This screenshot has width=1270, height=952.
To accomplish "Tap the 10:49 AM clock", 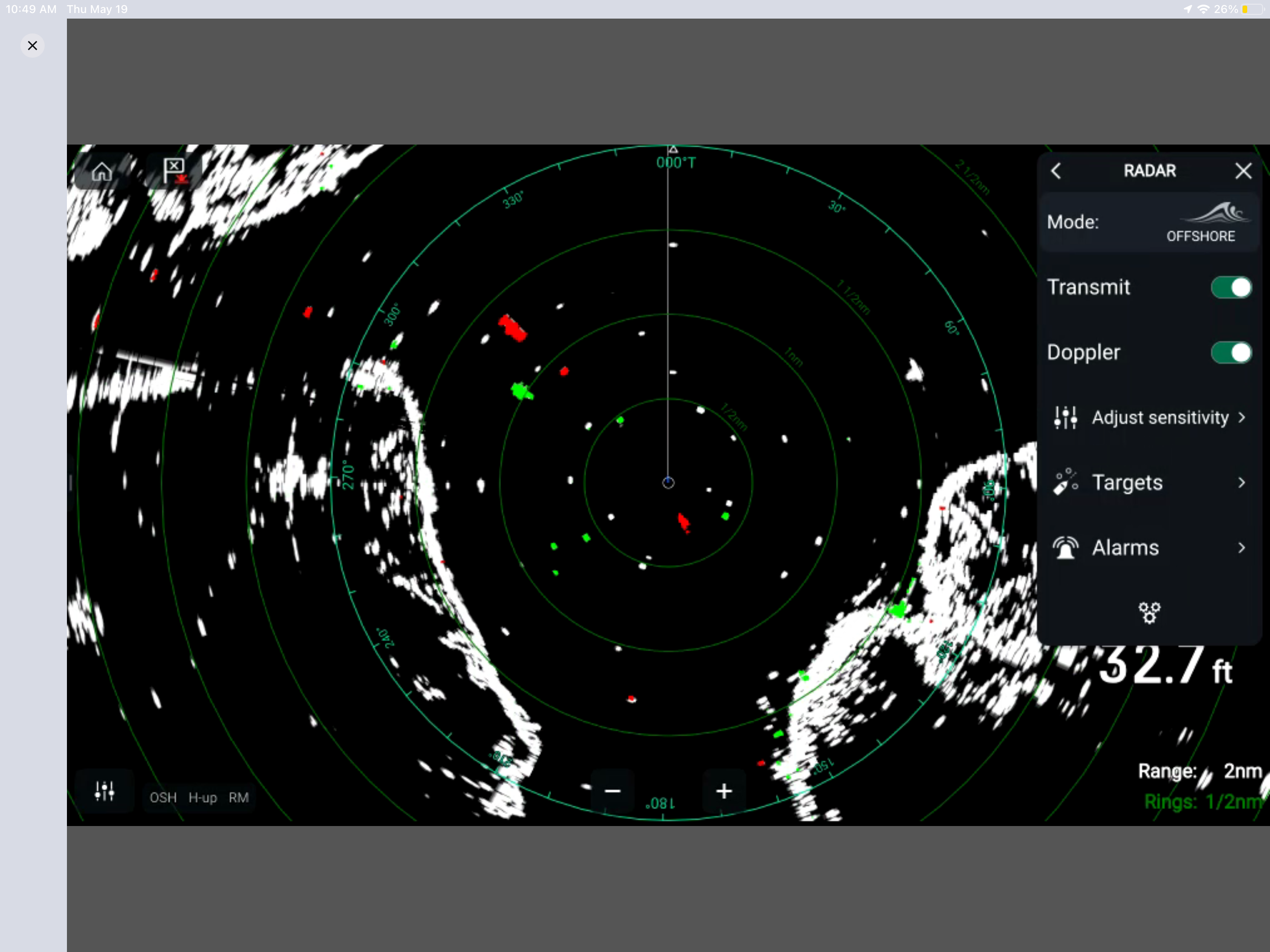I will coord(31,9).
